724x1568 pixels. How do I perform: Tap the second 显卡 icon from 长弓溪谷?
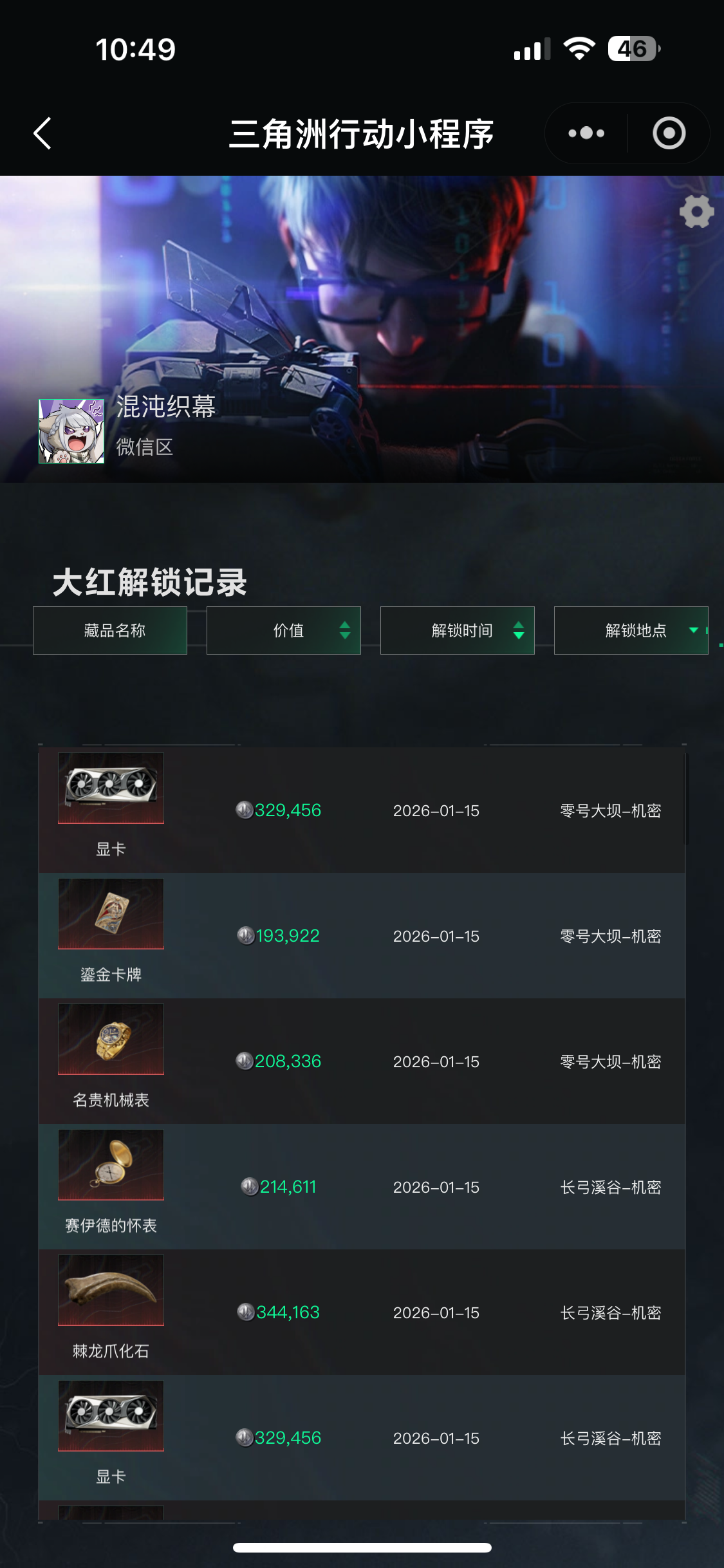[x=111, y=1415]
